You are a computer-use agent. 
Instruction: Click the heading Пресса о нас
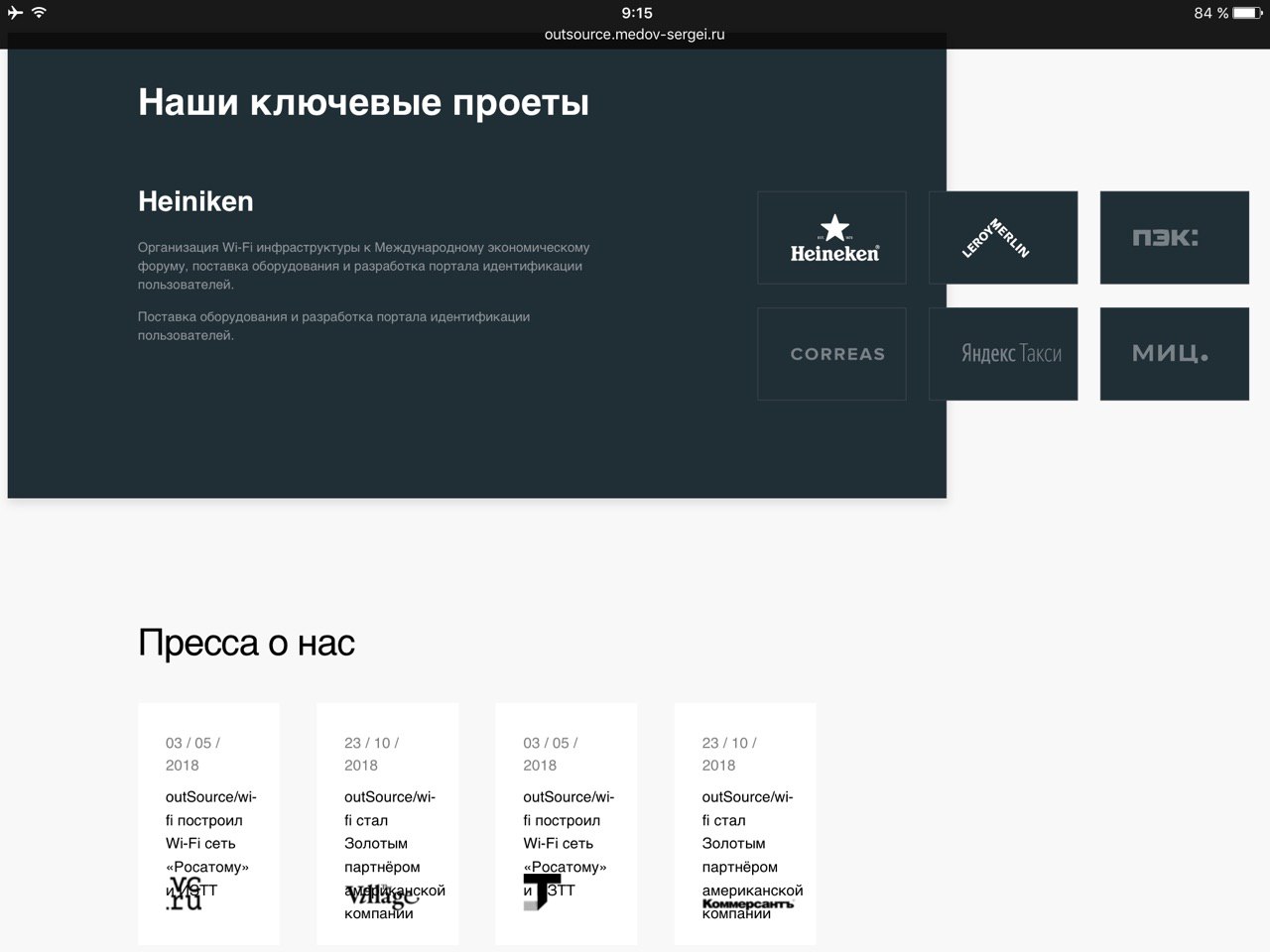(246, 643)
